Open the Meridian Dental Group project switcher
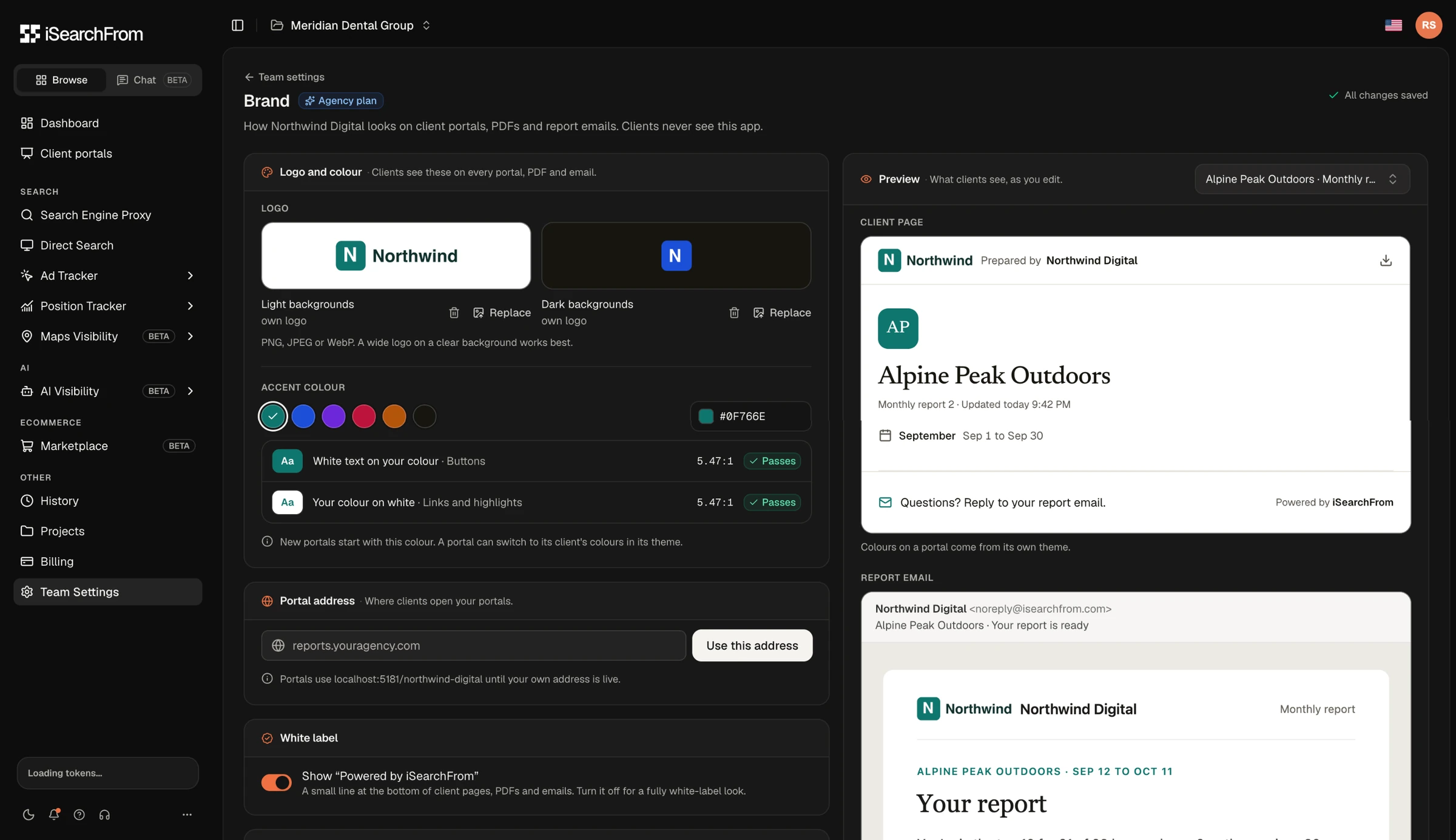This screenshot has width=1456, height=840. pos(351,25)
